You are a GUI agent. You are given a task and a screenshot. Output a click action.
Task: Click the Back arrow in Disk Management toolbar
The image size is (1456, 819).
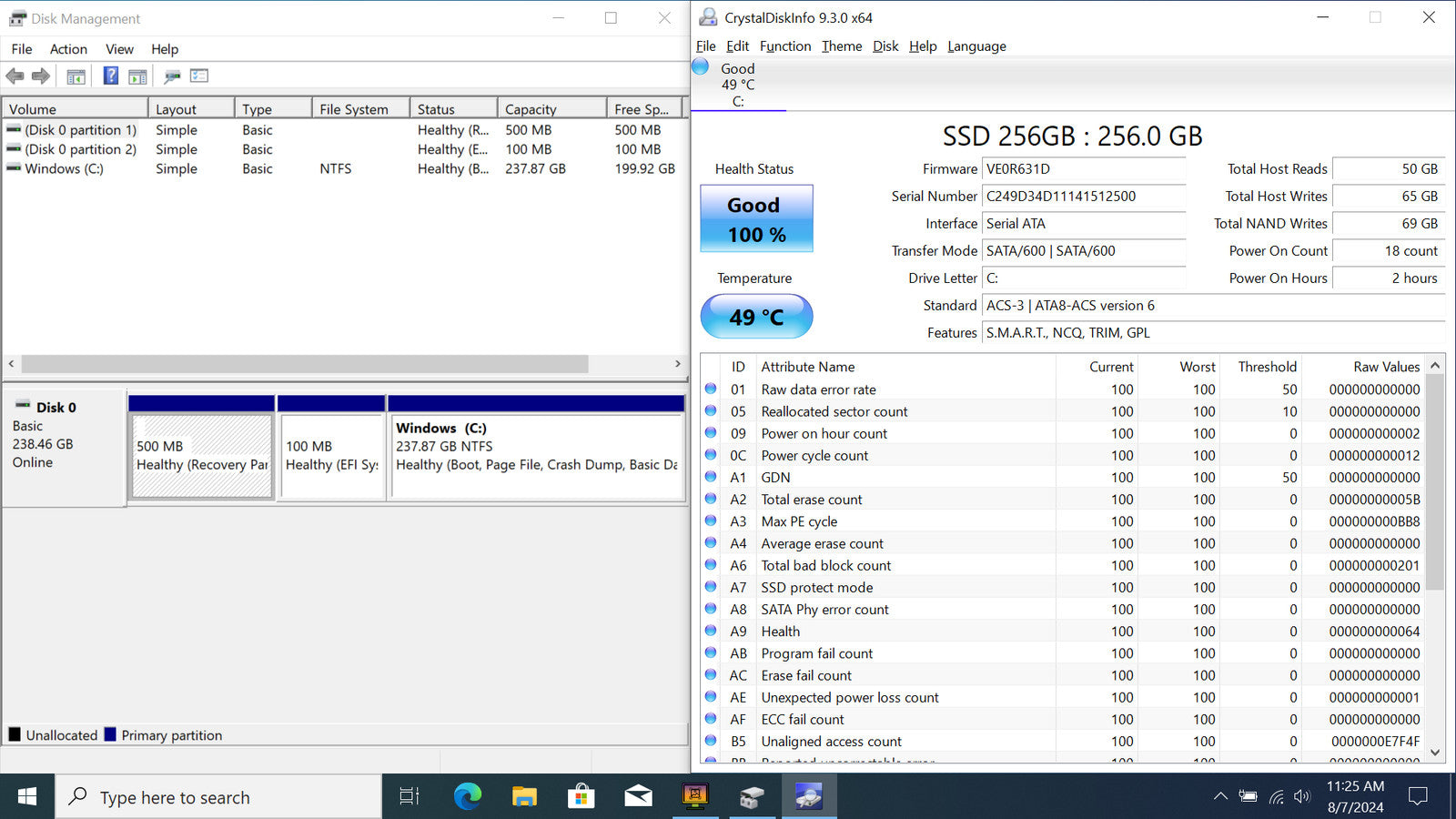point(15,76)
